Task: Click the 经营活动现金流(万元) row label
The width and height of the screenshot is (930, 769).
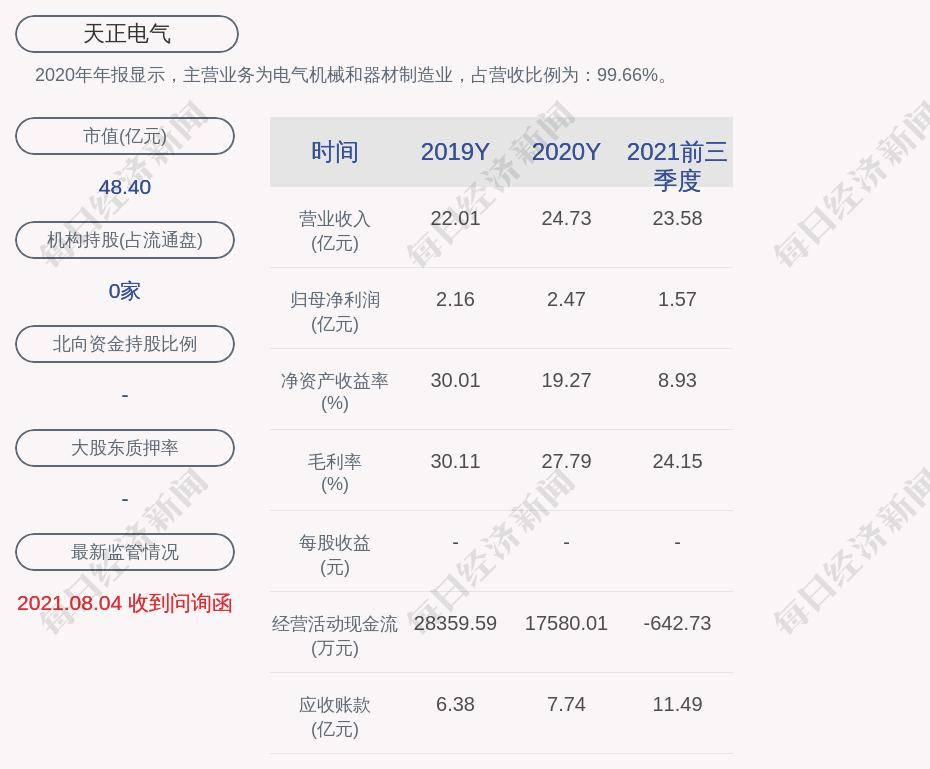Action: (x=335, y=635)
